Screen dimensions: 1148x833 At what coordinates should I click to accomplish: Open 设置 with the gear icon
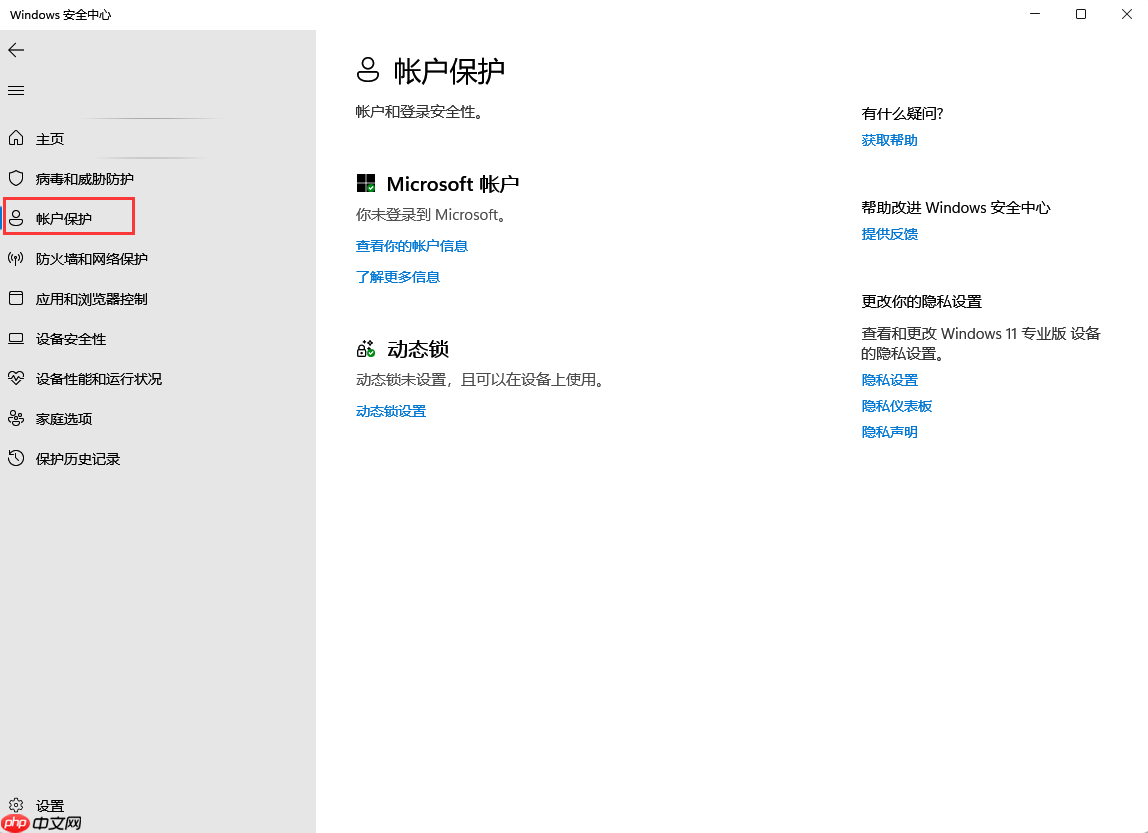click(17, 805)
